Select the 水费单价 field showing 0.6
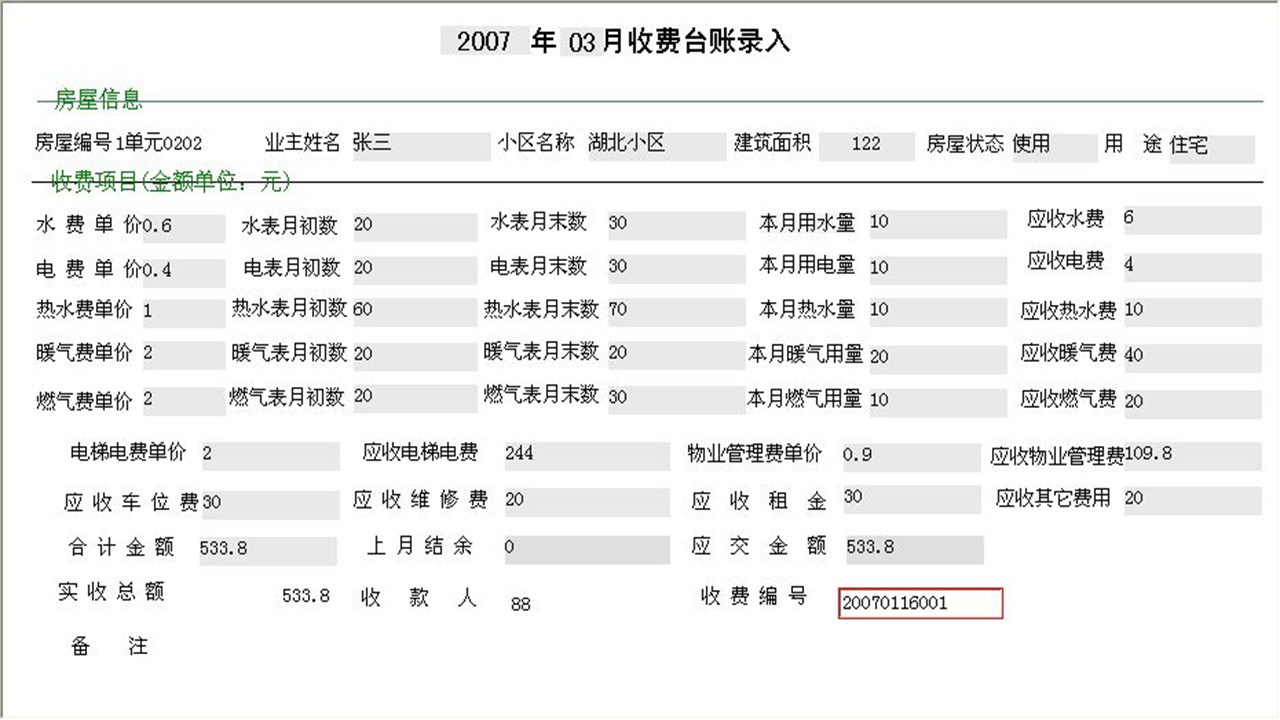The width and height of the screenshot is (1280, 720). click(185, 226)
